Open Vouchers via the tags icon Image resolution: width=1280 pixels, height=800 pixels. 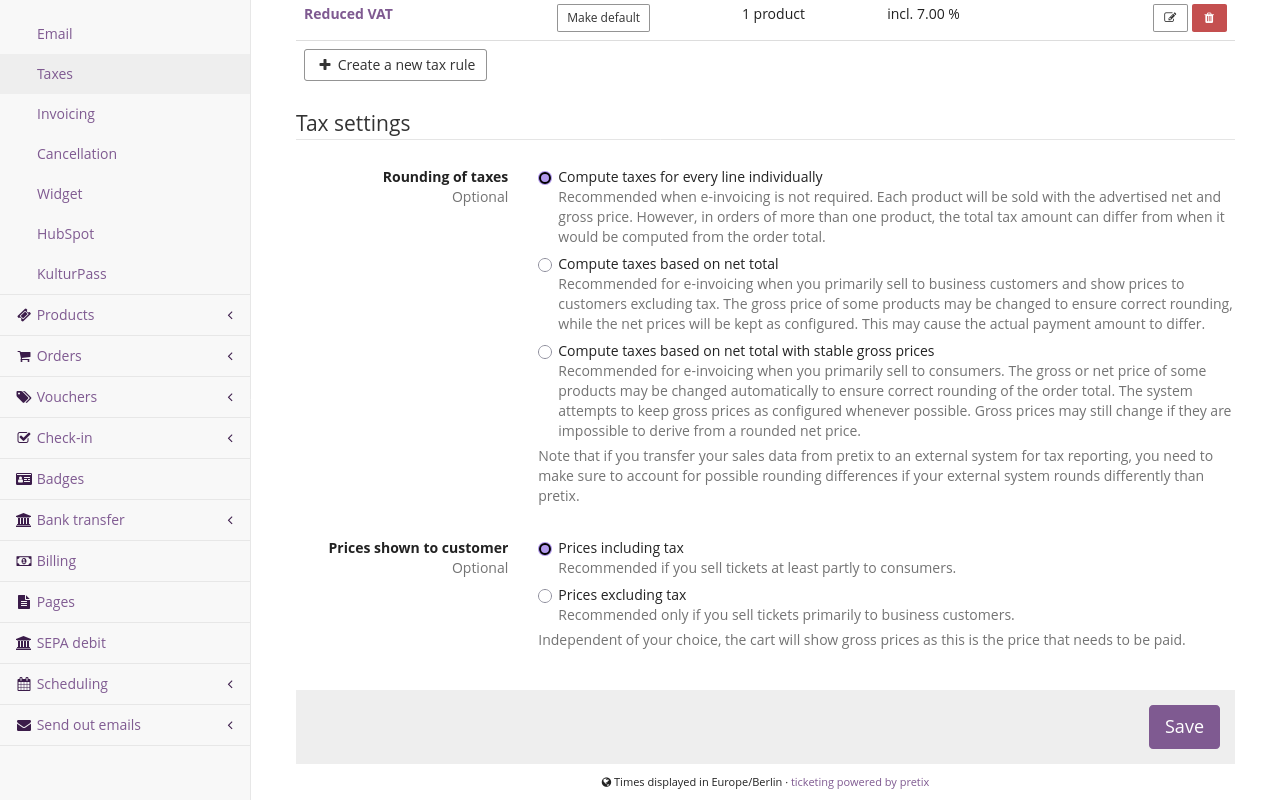click(22, 396)
